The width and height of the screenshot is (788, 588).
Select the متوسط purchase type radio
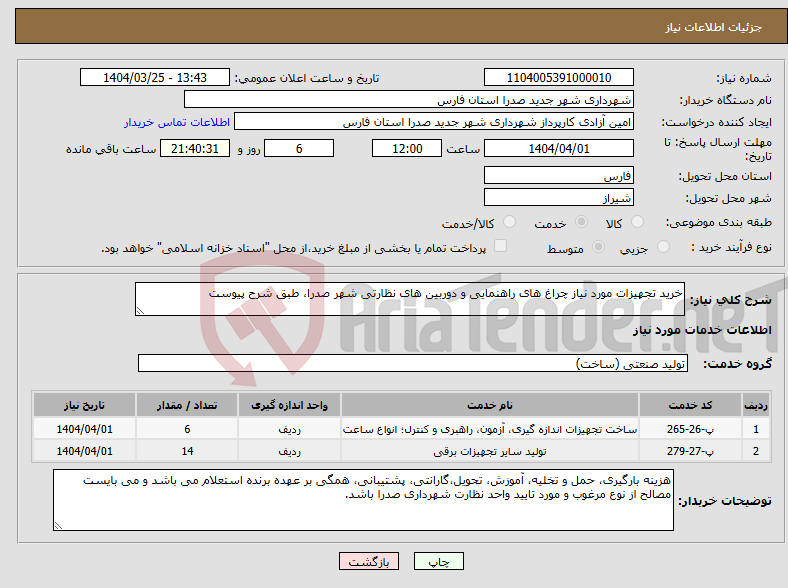click(598, 246)
